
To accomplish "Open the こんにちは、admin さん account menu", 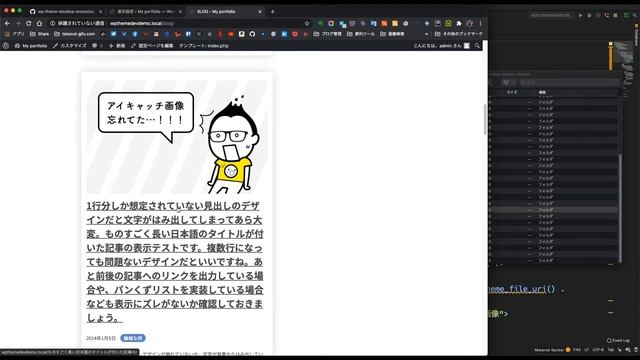I will click(x=442, y=46).
